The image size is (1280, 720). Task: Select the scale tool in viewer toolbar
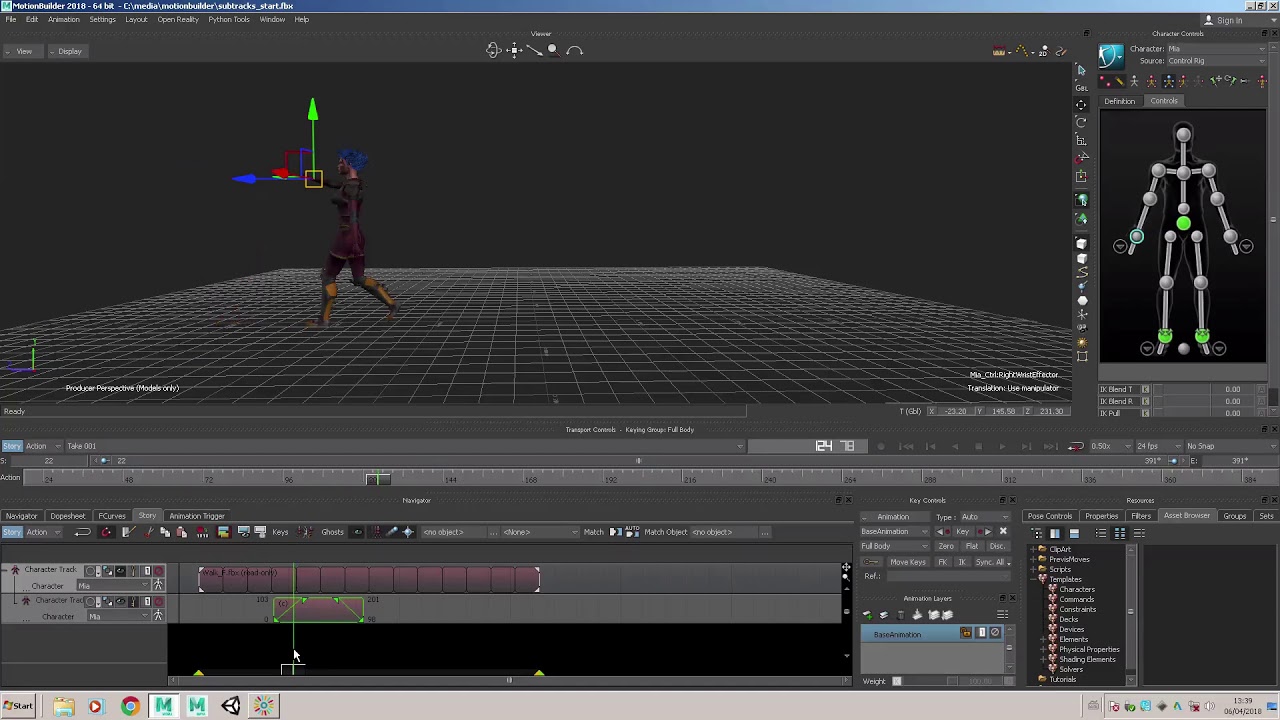coord(1081,140)
